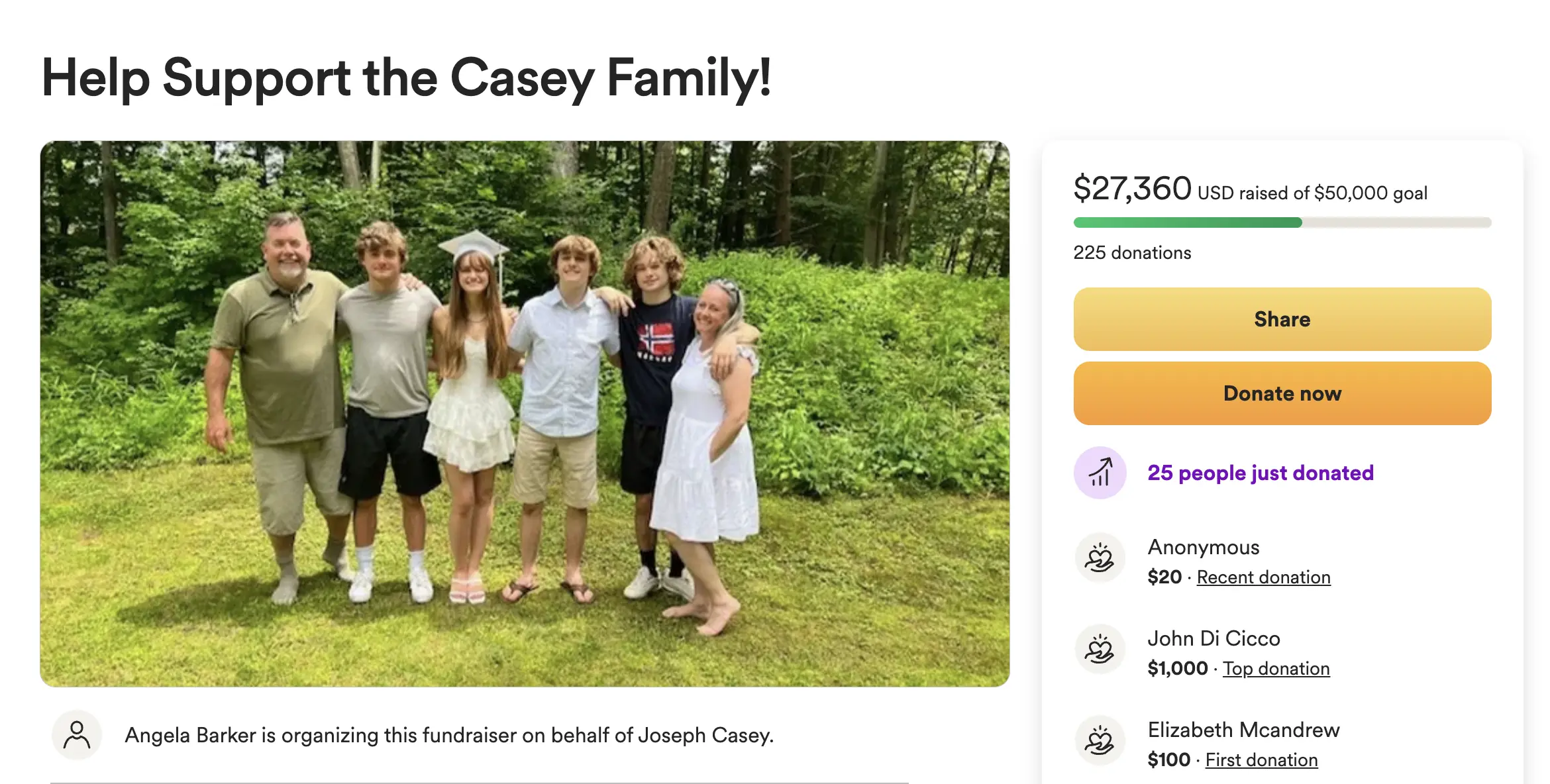Screen dimensions: 1550x784
Task: Open the Casey family photo
Action: pyautogui.click(x=525, y=413)
